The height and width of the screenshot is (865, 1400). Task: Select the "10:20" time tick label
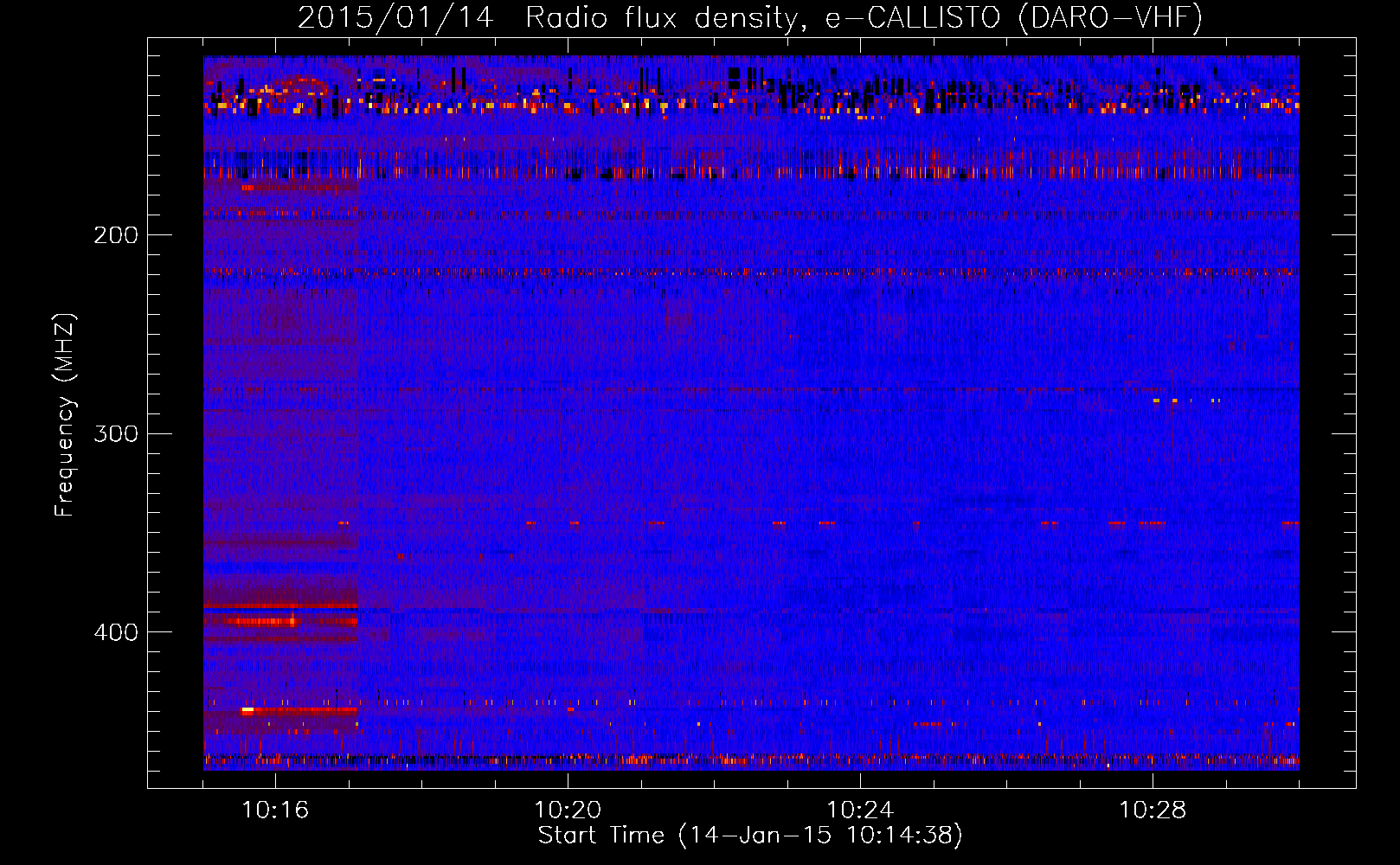coord(568,810)
